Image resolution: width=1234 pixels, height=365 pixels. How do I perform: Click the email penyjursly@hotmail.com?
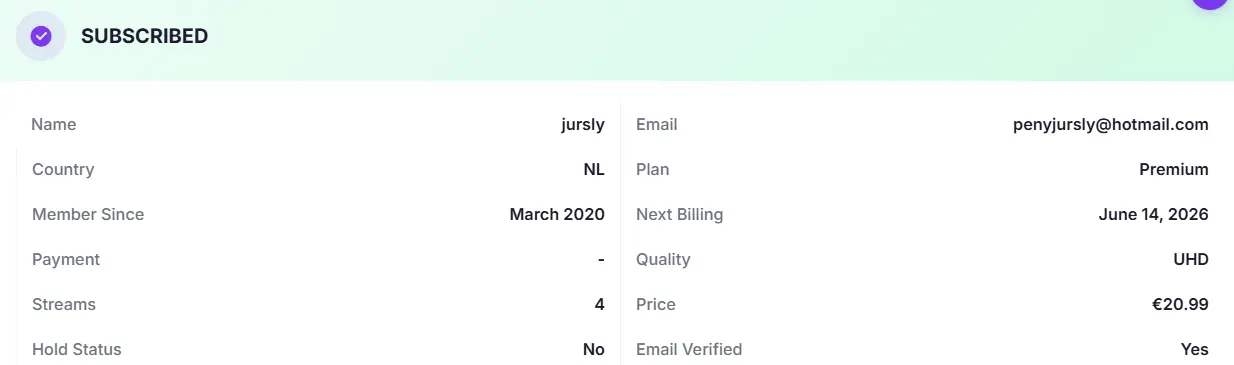tap(1110, 125)
